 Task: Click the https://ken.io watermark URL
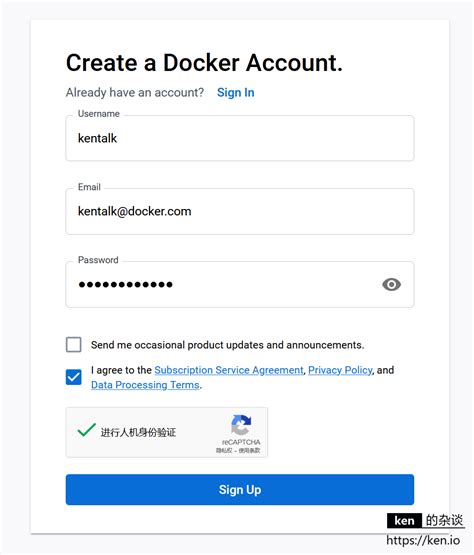423,540
